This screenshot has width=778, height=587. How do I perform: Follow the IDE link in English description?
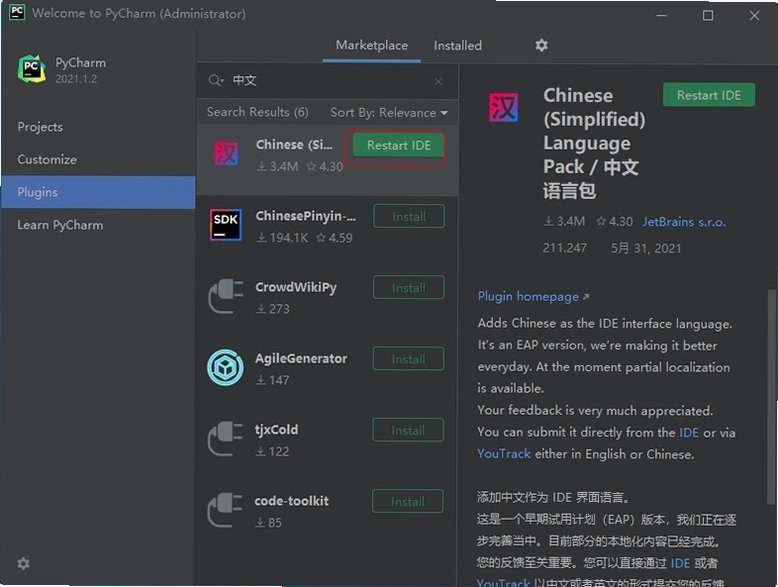tap(689, 433)
